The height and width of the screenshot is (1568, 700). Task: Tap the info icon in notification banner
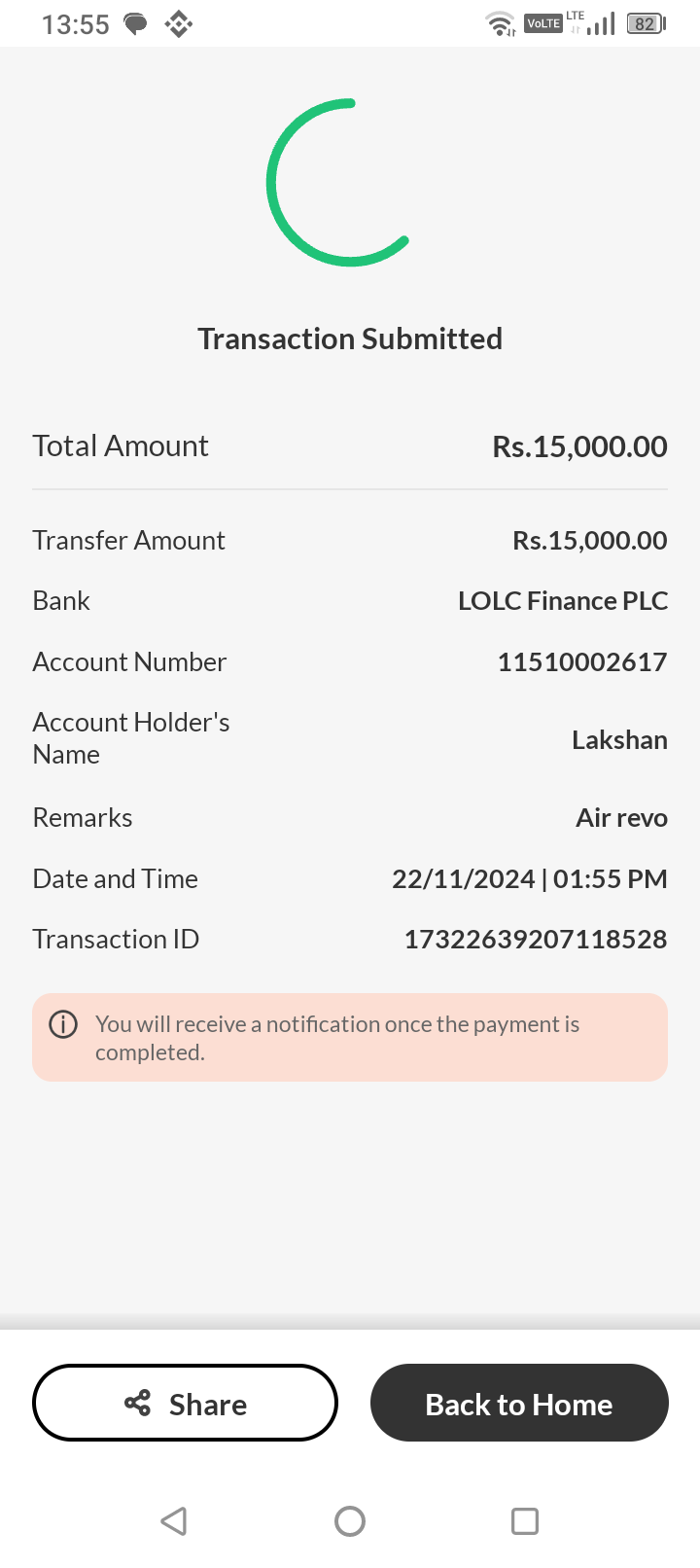click(63, 1024)
